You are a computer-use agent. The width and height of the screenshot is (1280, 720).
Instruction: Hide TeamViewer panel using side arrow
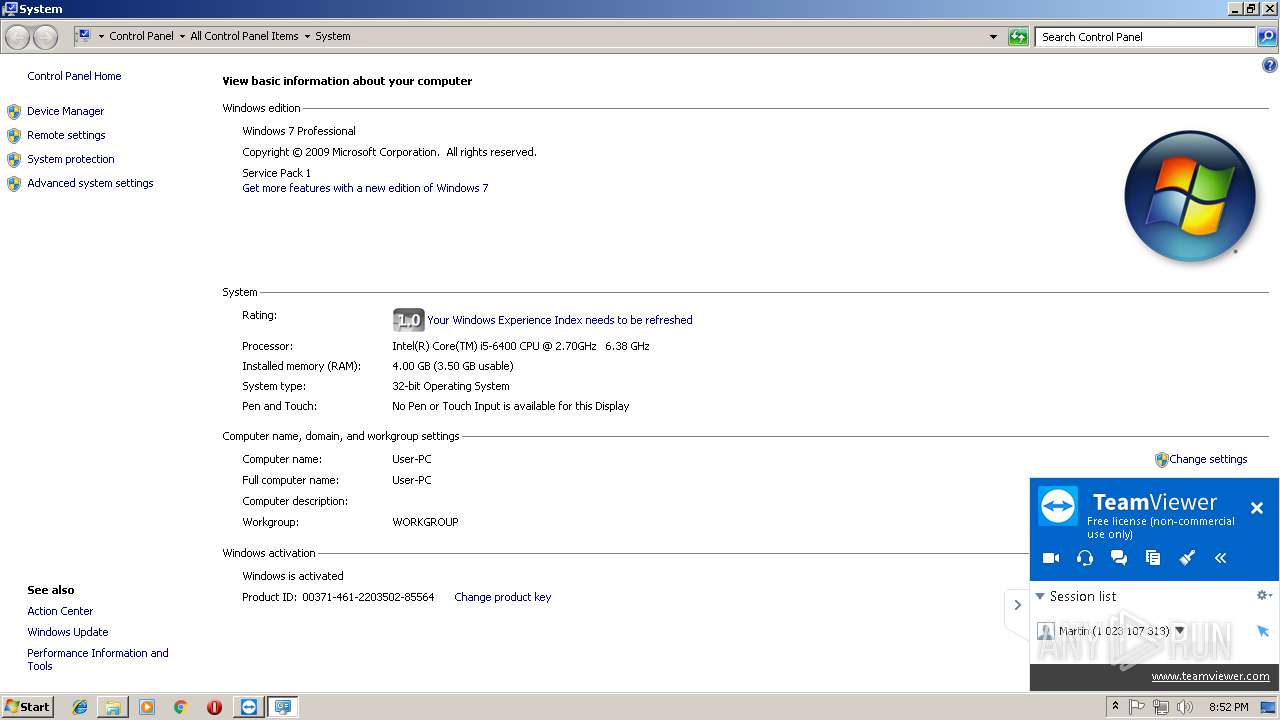pyautogui.click(x=1018, y=605)
